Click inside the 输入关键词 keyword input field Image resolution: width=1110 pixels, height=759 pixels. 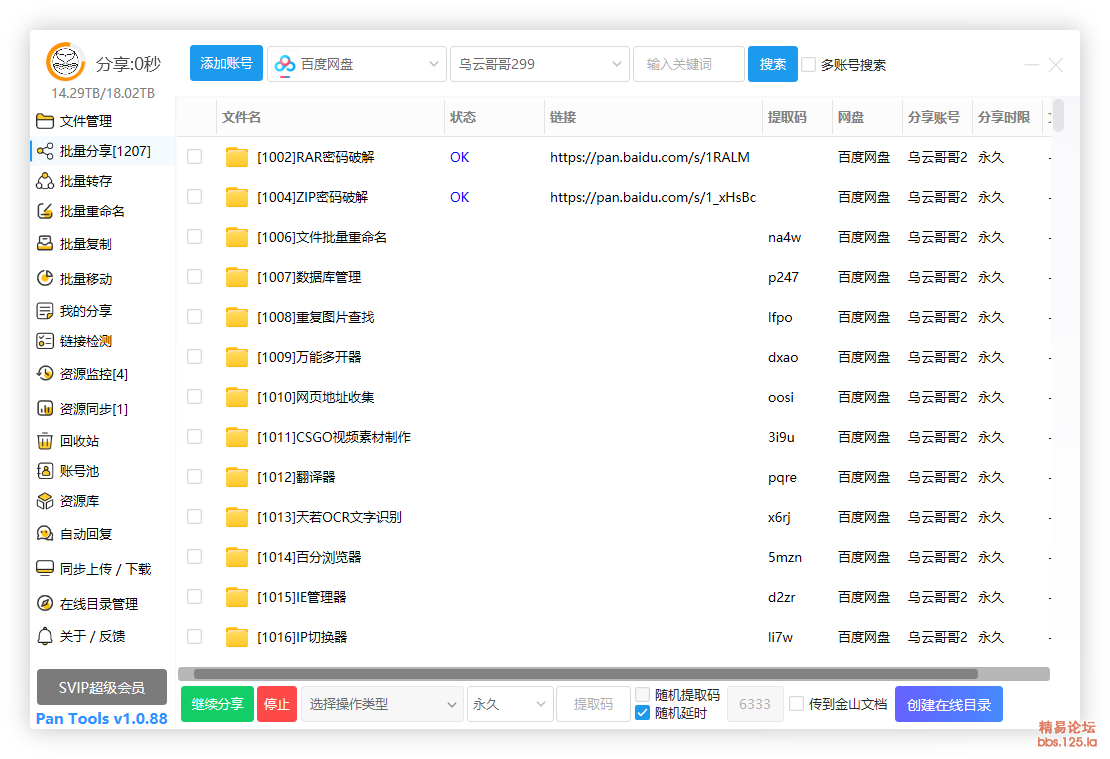[x=688, y=64]
